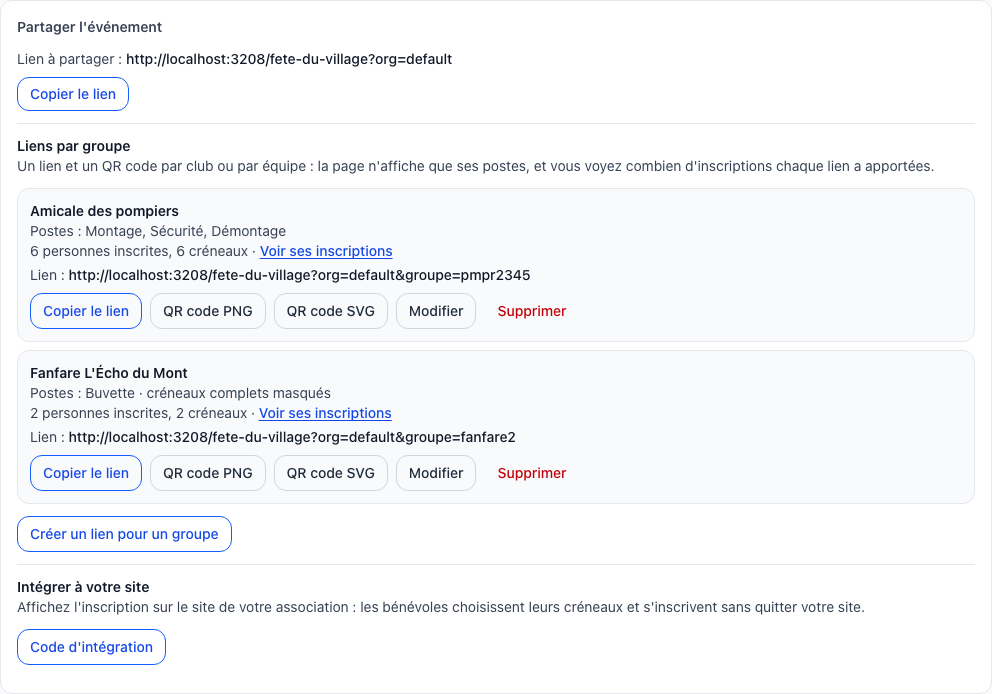
Task: Copy the Fanfare L'Écho du Mont link
Action: (86, 473)
